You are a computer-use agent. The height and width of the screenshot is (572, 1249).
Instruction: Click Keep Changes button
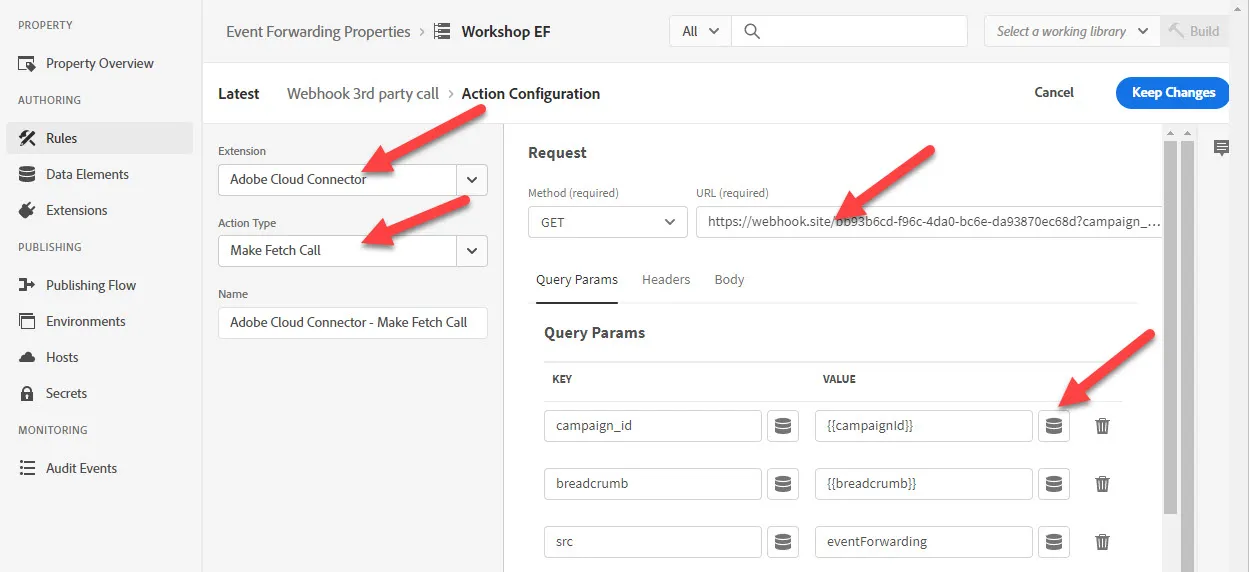[1173, 92]
